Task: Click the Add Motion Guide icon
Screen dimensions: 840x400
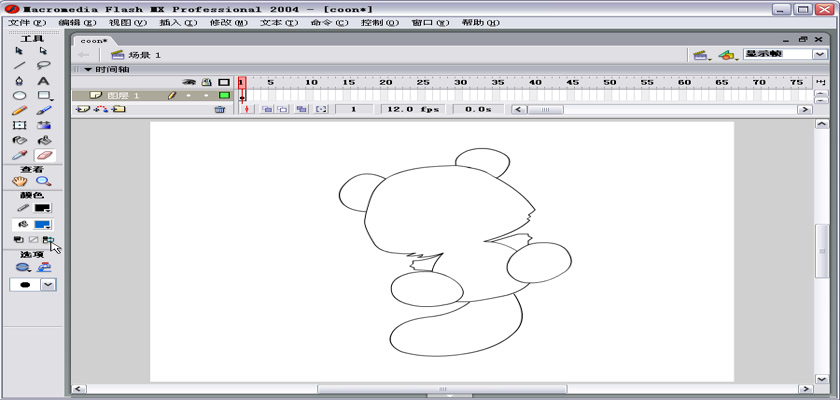Action: tap(100, 109)
